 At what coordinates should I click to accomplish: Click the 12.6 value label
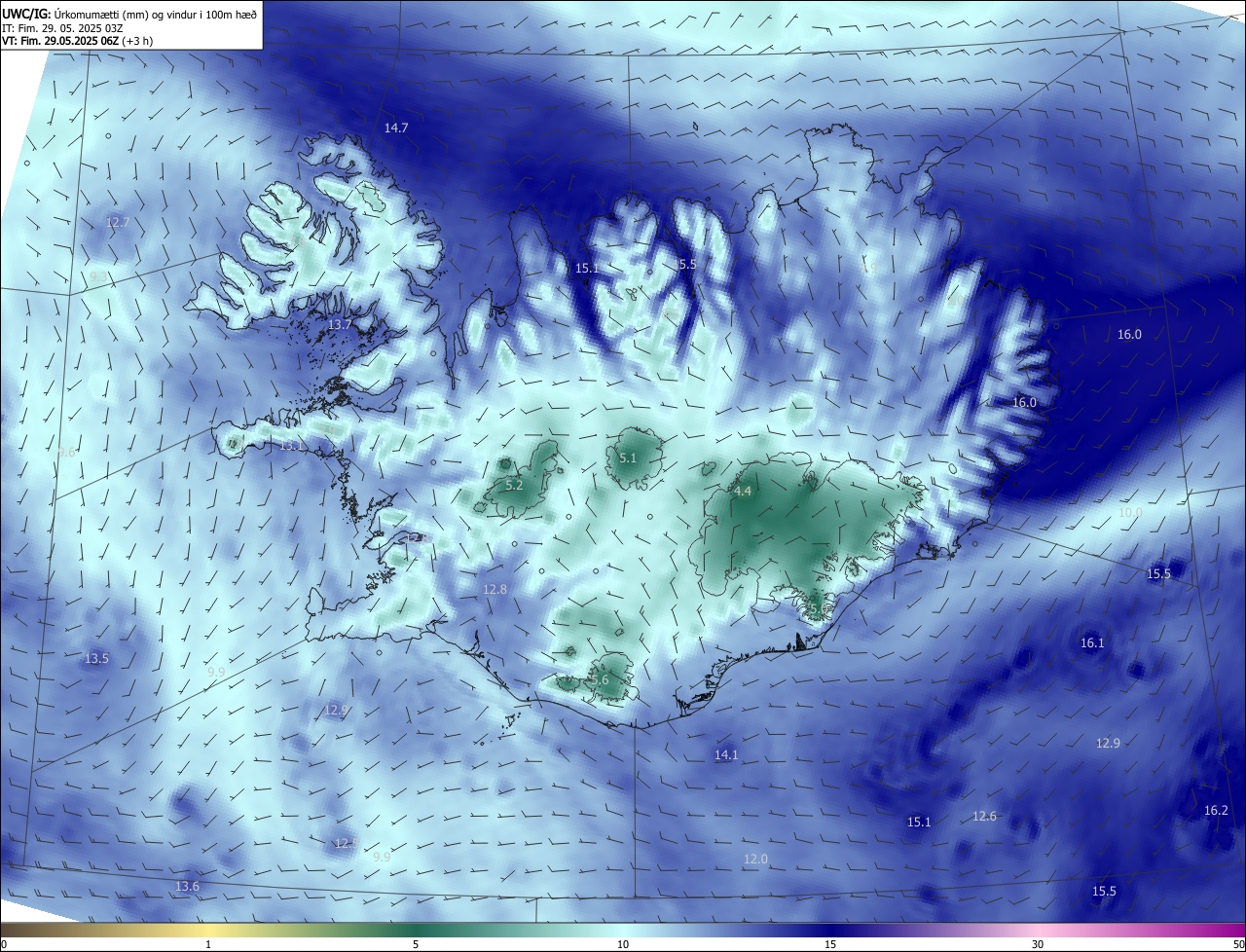[x=984, y=816]
